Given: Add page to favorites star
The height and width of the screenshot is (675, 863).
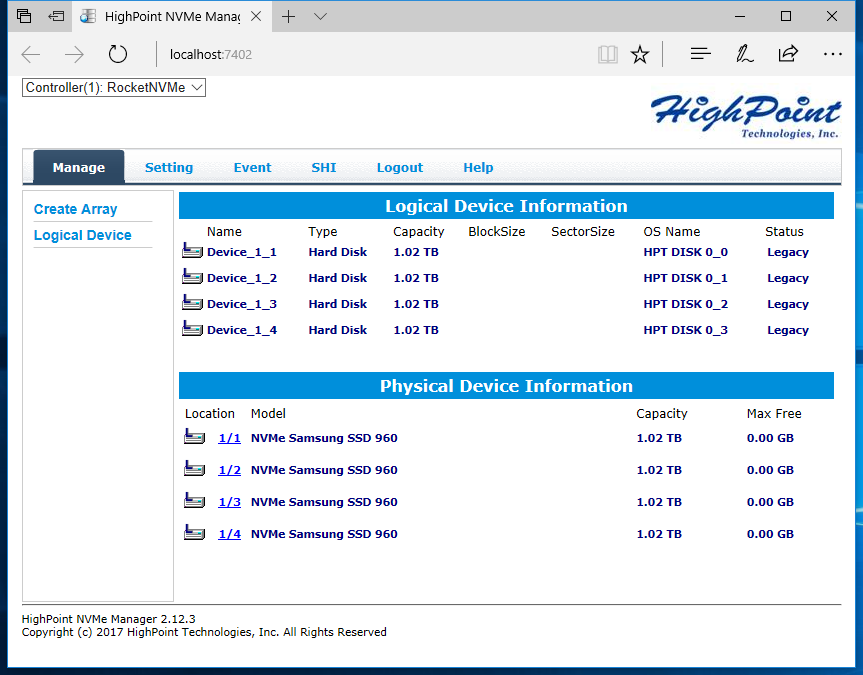Looking at the screenshot, I should (640, 55).
